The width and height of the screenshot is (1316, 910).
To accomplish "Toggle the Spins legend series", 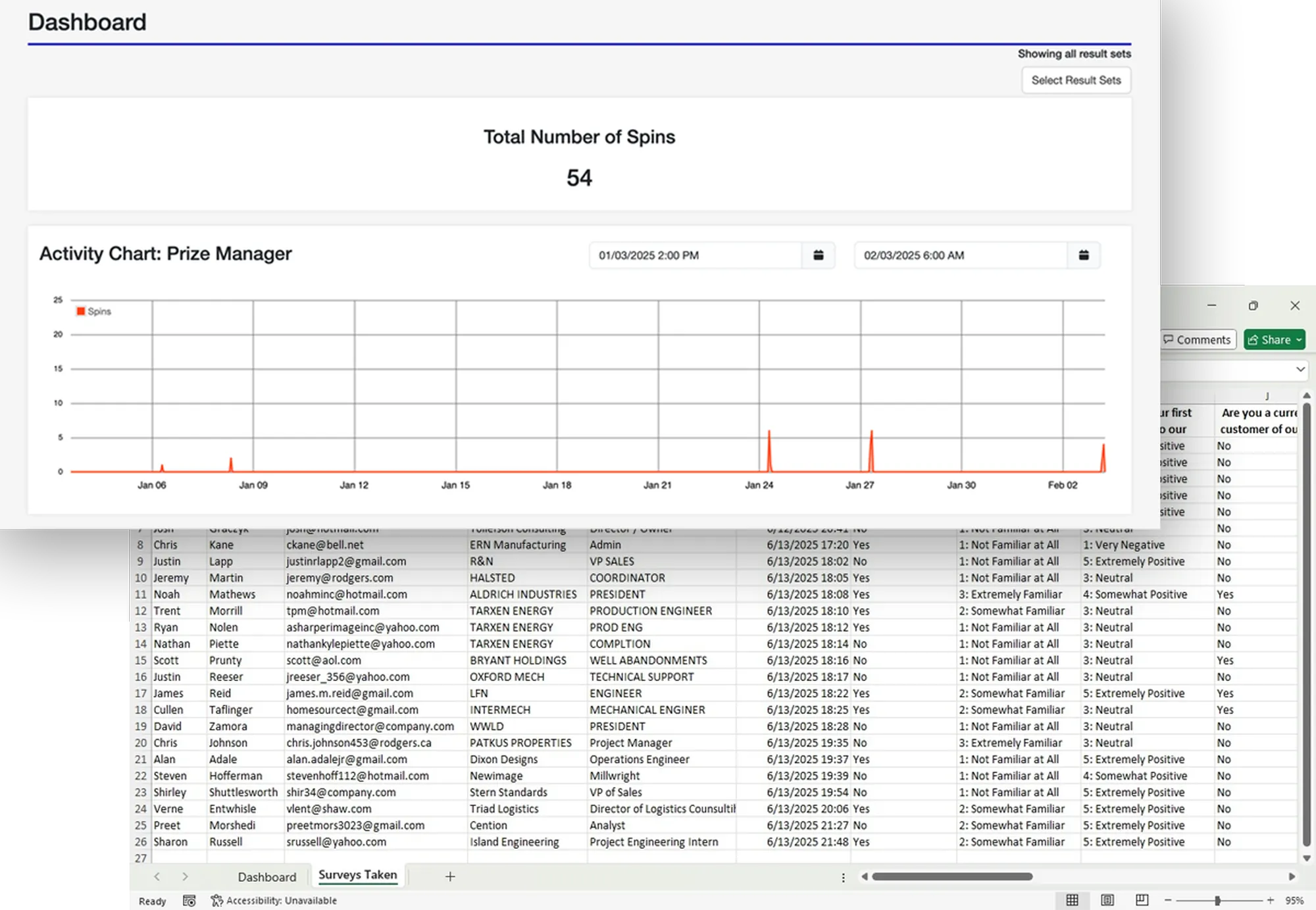I will [94, 311].
